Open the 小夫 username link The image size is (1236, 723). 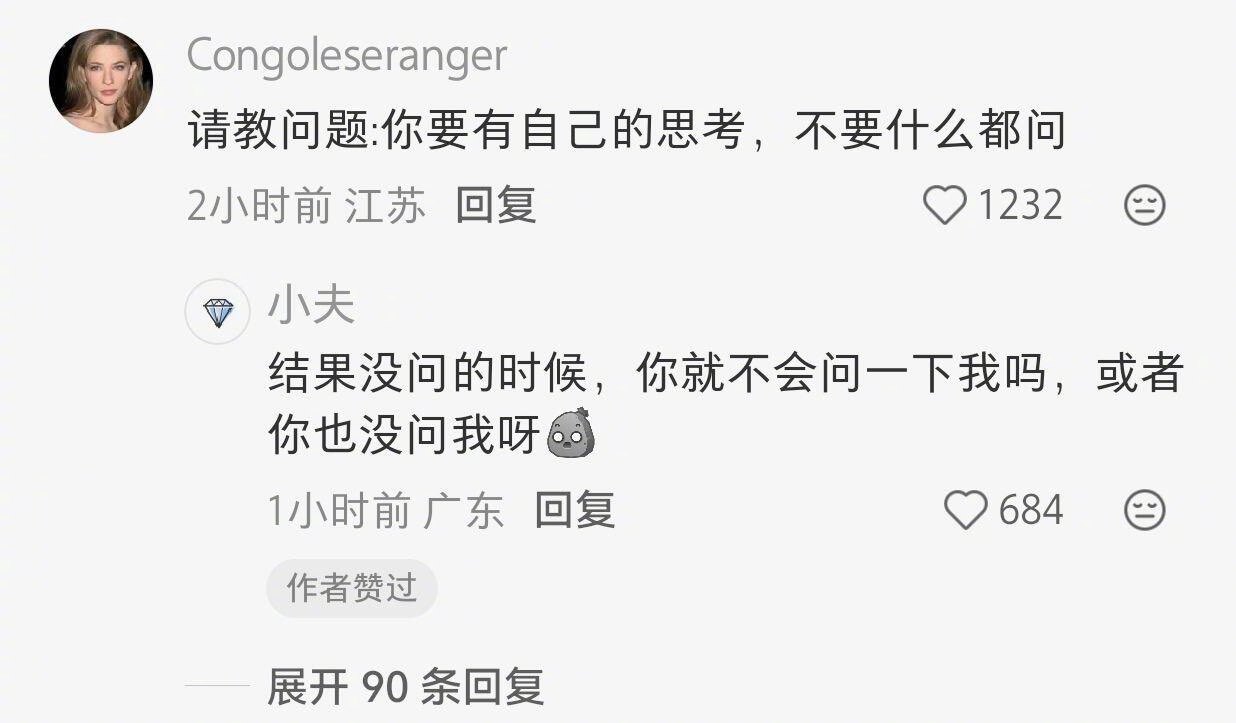pyautogui.click(x=311, y=304)
